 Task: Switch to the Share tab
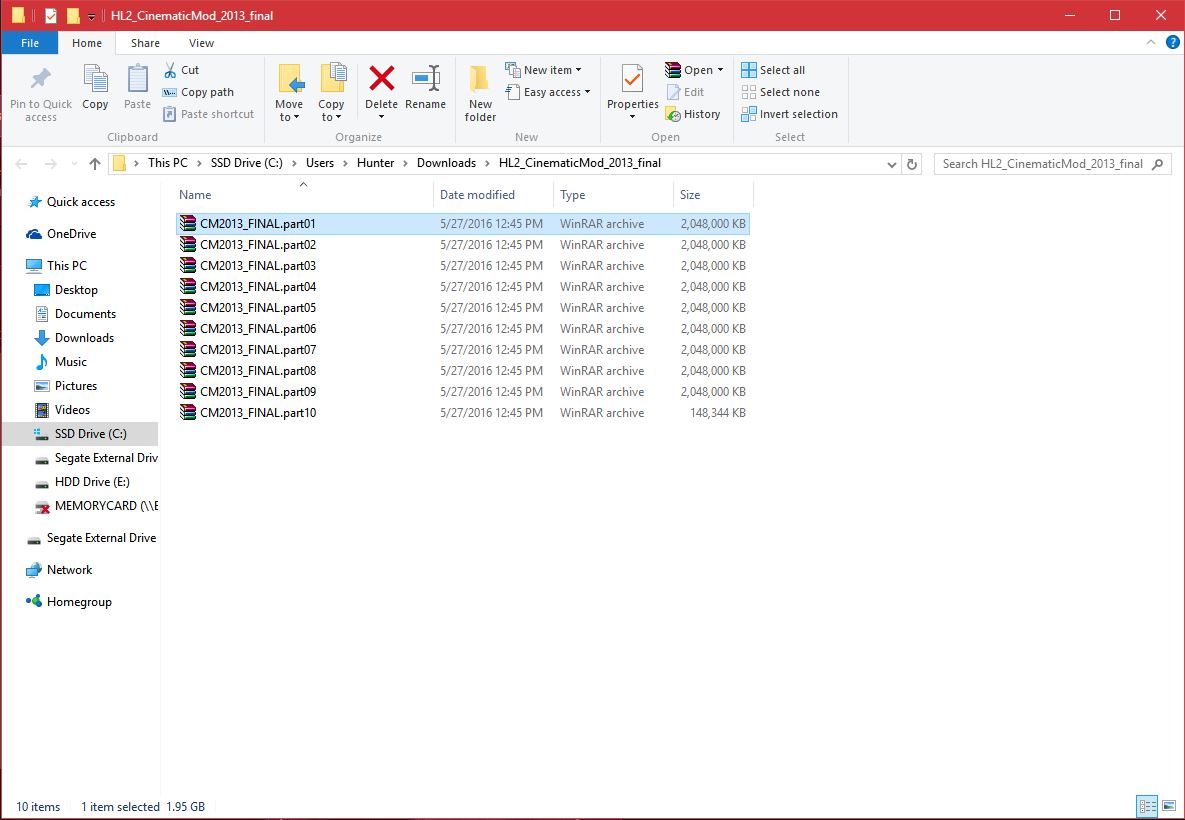(x=145, y=43)
